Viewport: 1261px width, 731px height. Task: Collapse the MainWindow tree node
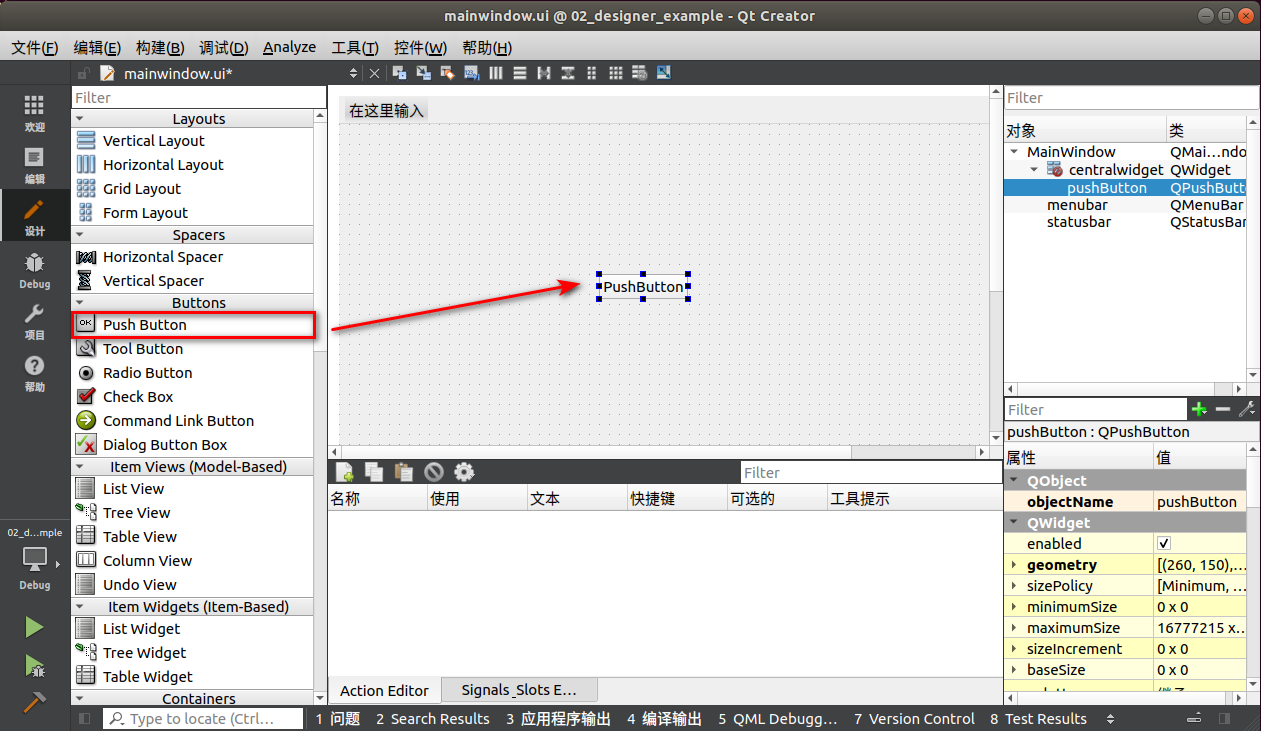pyautogui.click(x=1015, y=152)
